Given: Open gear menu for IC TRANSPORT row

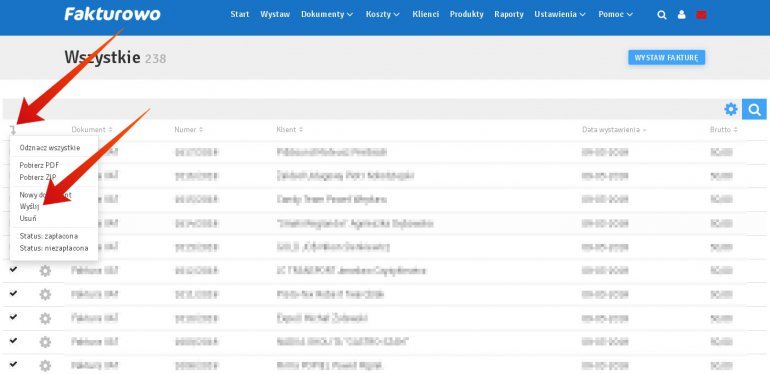Looking at the screenshot, I should coord(45,270).
